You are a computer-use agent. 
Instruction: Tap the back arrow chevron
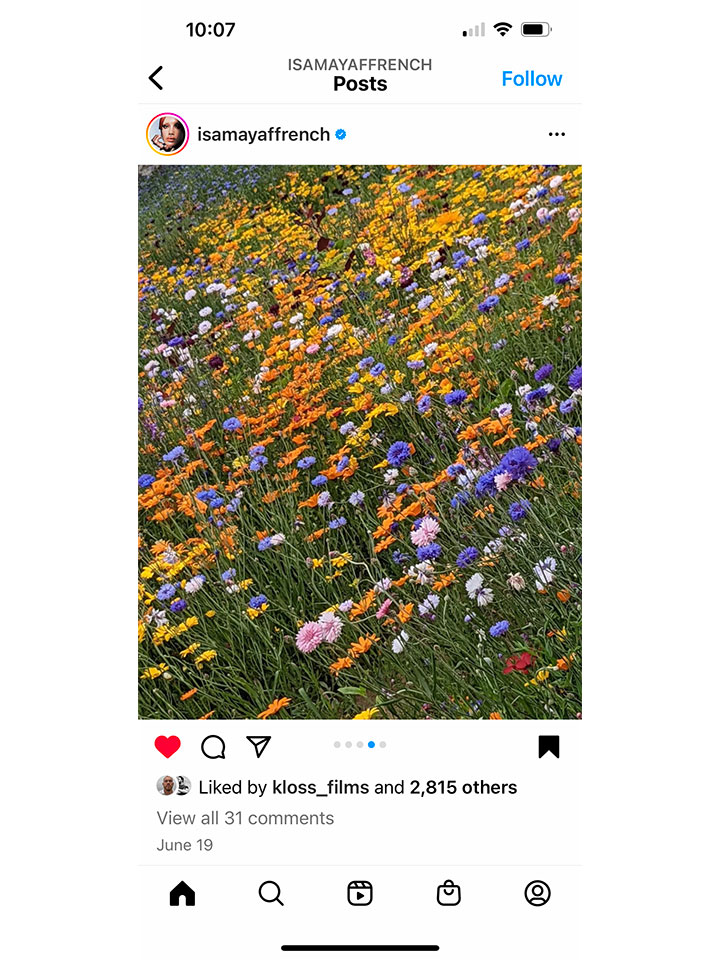click(156, 78)
